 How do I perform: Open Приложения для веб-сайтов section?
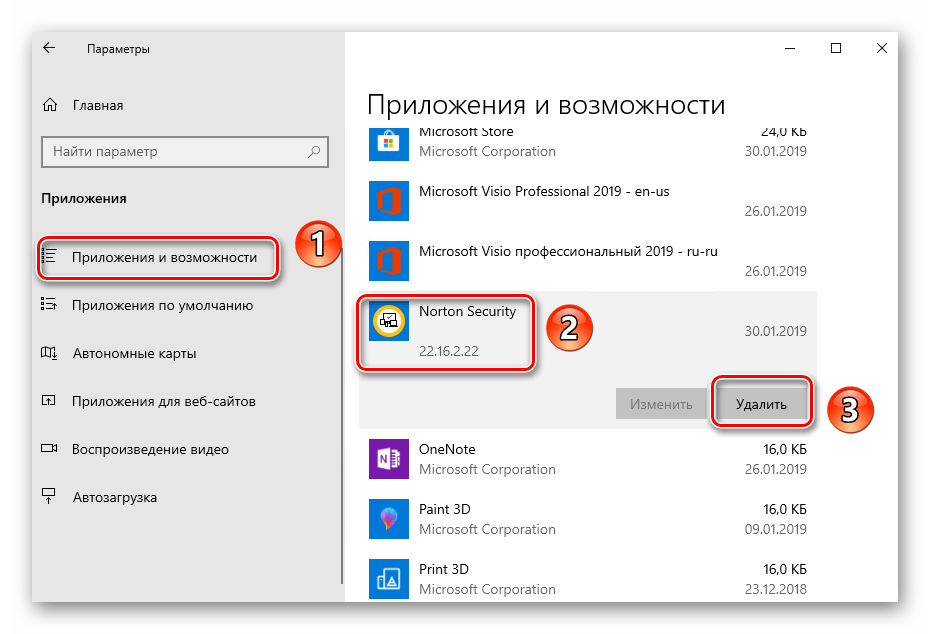(163, 401)
